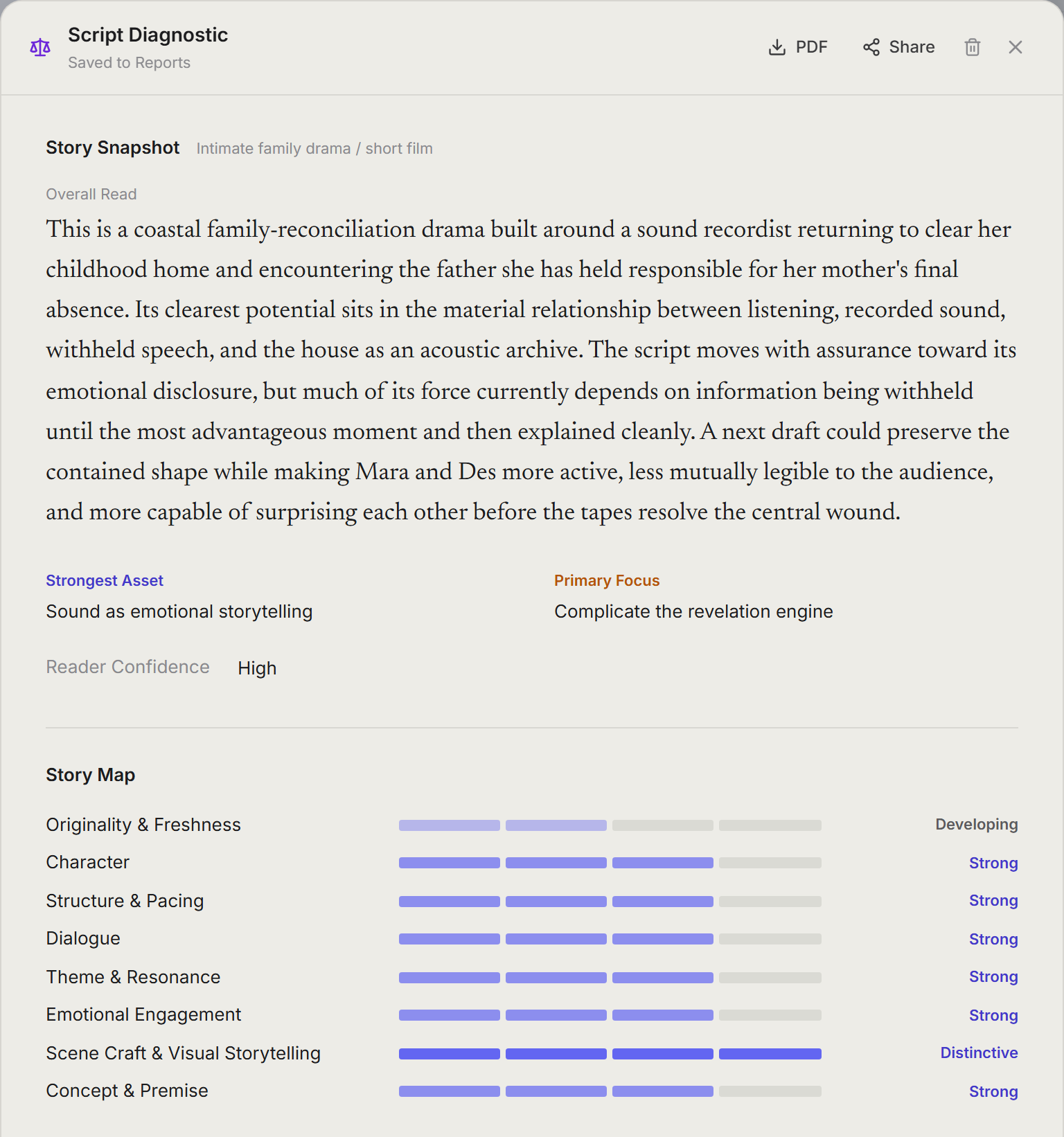
Task: Click the 'Strong' rating for Emotional Engagement
Action: tap(993, 1015)
